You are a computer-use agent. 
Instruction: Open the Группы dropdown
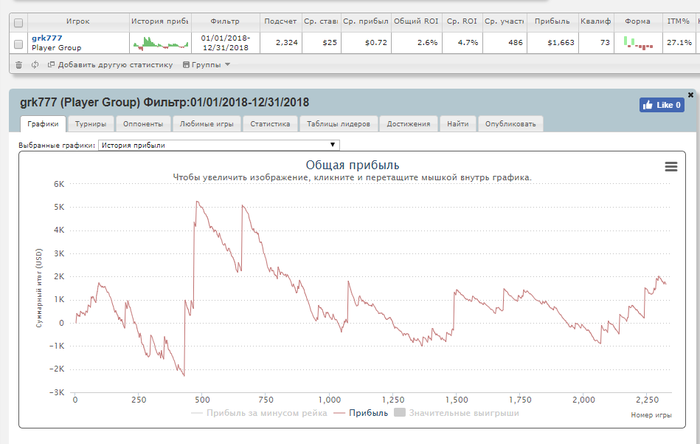(206, 65)
